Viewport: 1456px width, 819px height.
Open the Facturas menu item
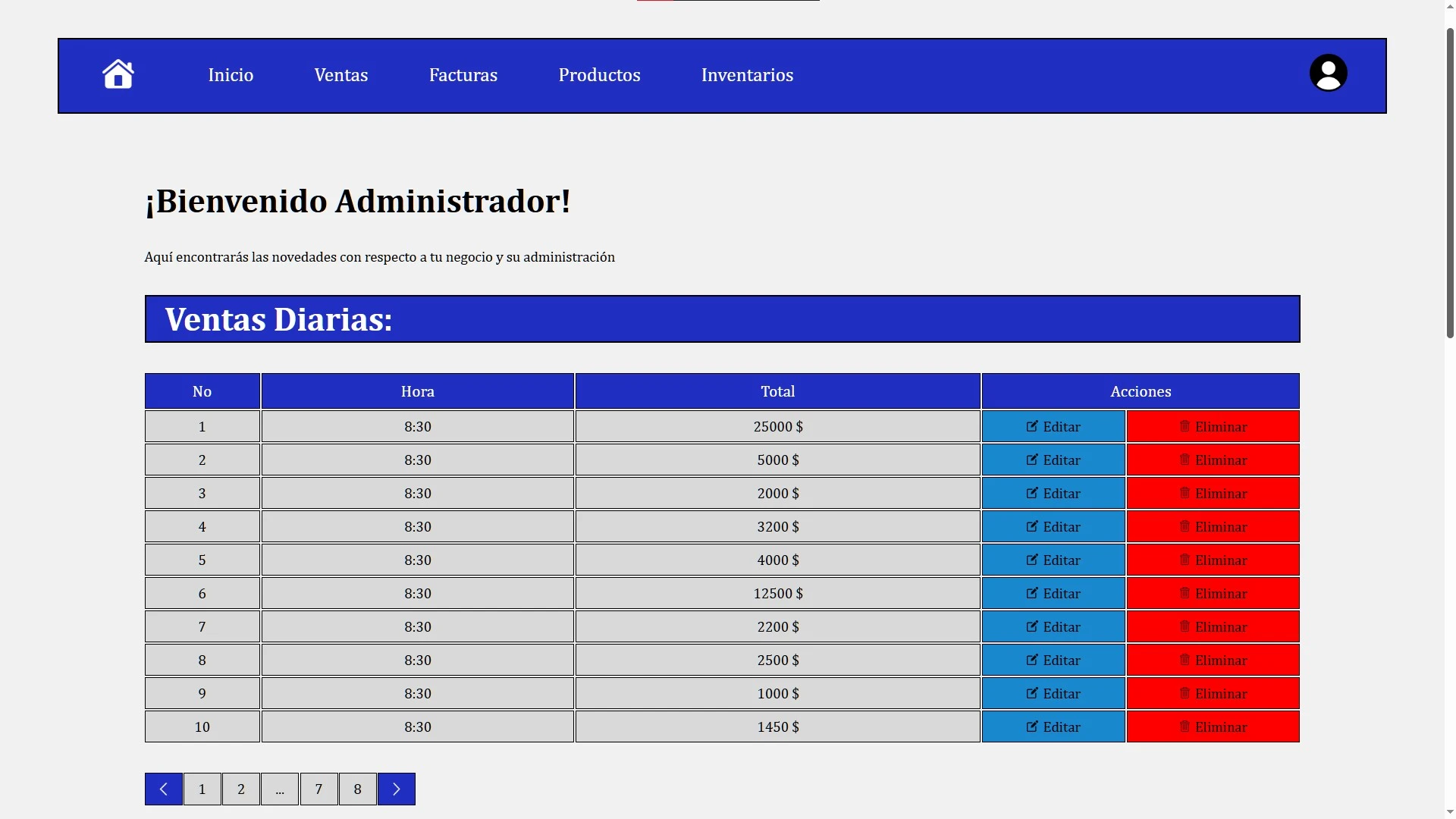click(x=463, y=75)
